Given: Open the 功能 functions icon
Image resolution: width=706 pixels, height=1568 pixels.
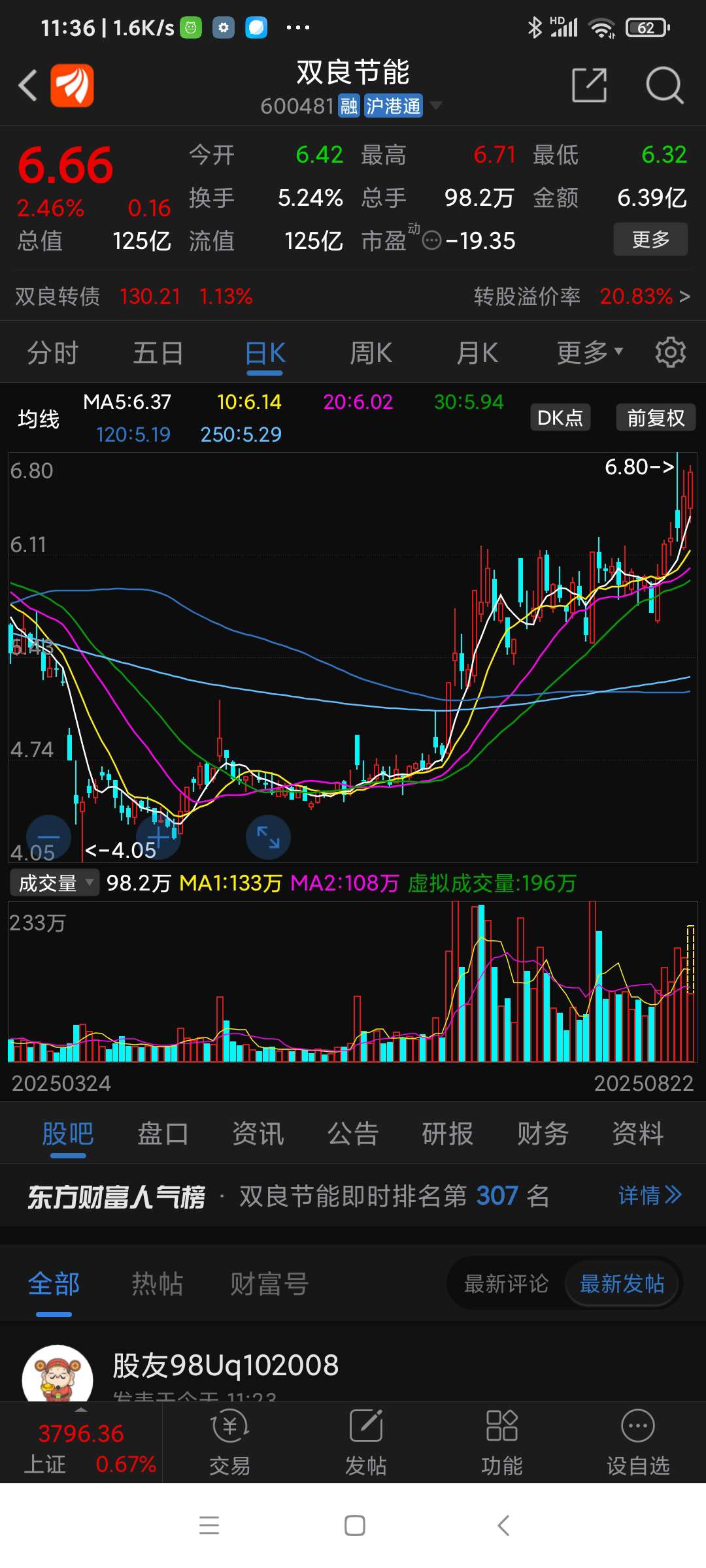Looking at the screenshot, I should pos(502,1443).
